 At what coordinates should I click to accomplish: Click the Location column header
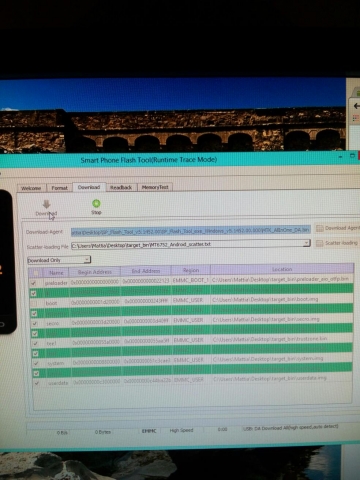[x=282, y=269]
